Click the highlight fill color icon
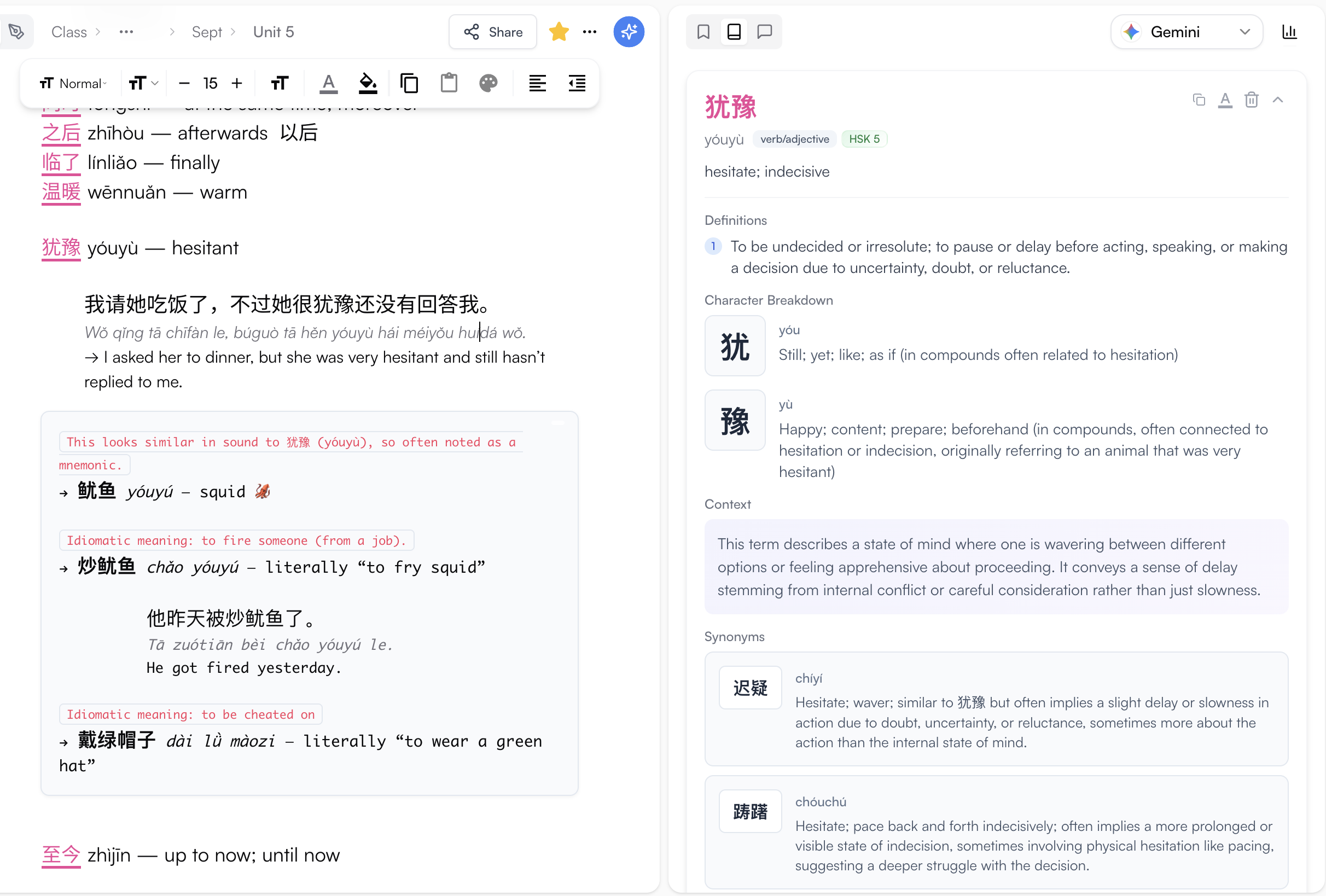Image resolution: width=1326 pixels, height=896 pixels. pos(368,83)
